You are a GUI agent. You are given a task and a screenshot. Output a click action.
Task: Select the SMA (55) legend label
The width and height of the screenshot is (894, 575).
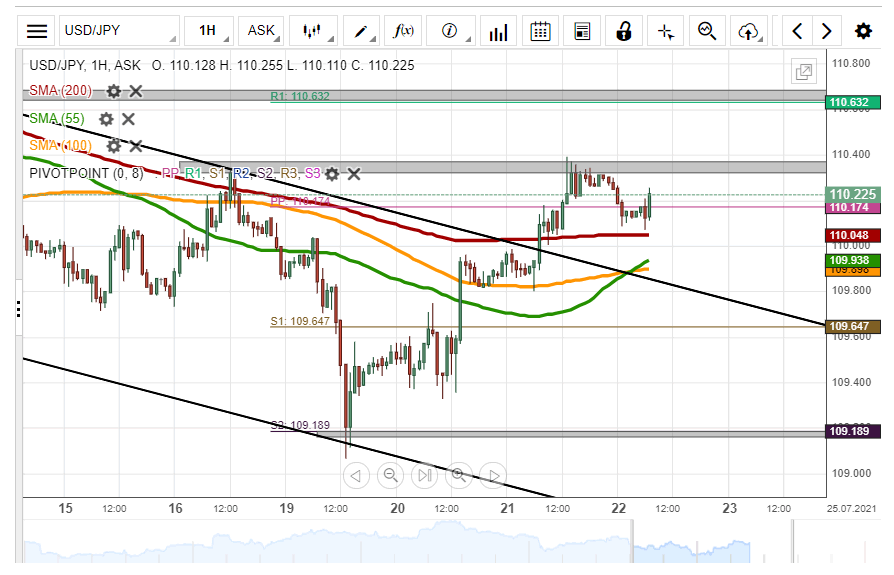56,119
